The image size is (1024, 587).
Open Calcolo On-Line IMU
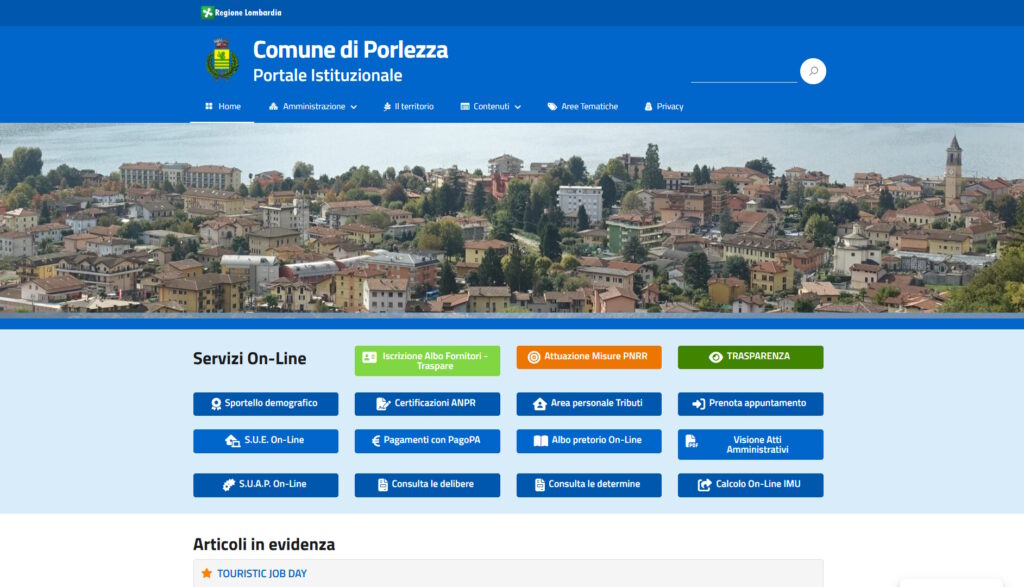pyautogui.click(x=750, y=485)
